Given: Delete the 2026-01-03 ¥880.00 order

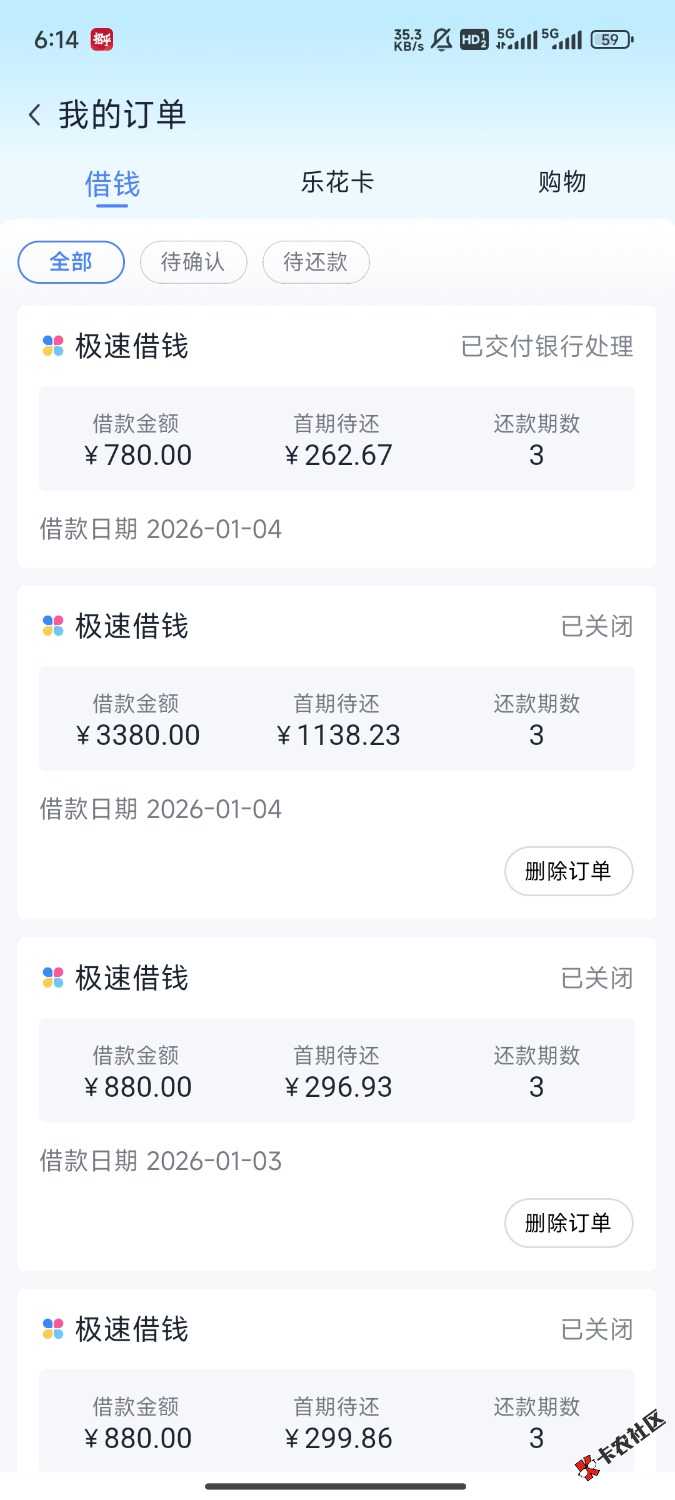Looking at the screenshot, I should pyautogui.click(x=568, y=1222).
